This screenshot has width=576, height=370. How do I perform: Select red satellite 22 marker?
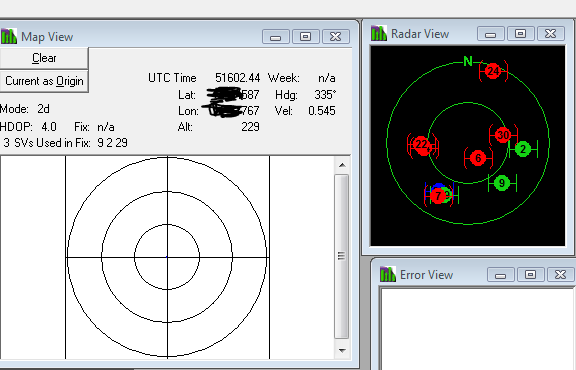[422, 145]
